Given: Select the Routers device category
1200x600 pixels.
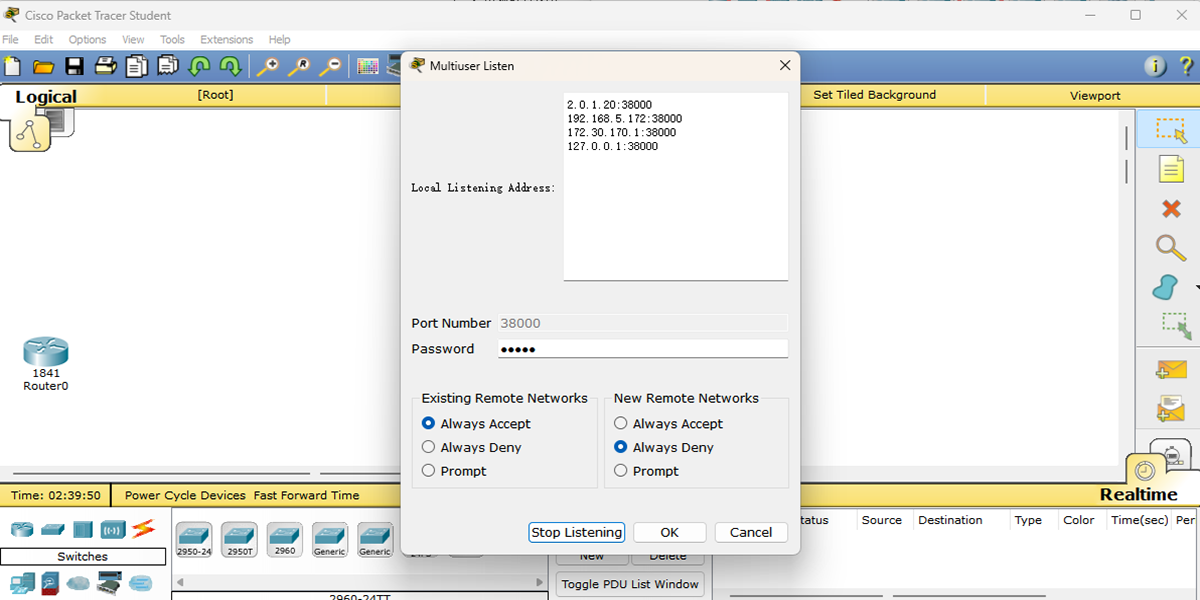Looking at the screenshot, I should click(x=21, y=529).
